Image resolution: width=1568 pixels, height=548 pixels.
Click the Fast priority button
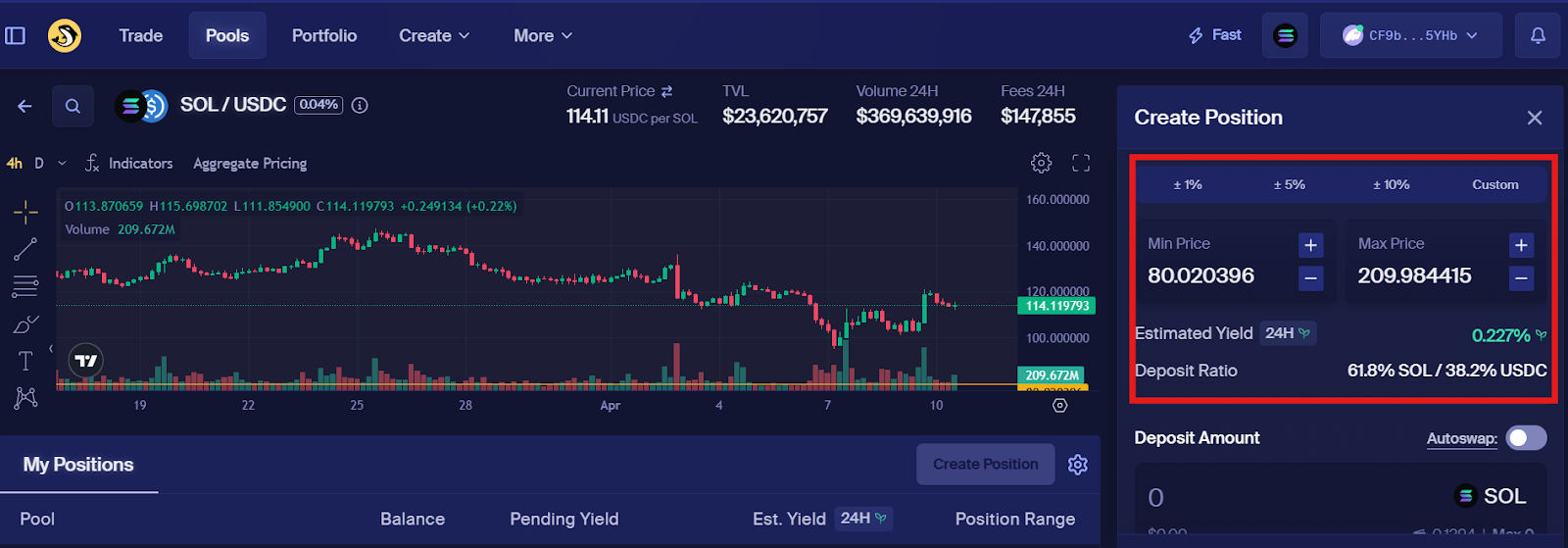(1215, 35)
